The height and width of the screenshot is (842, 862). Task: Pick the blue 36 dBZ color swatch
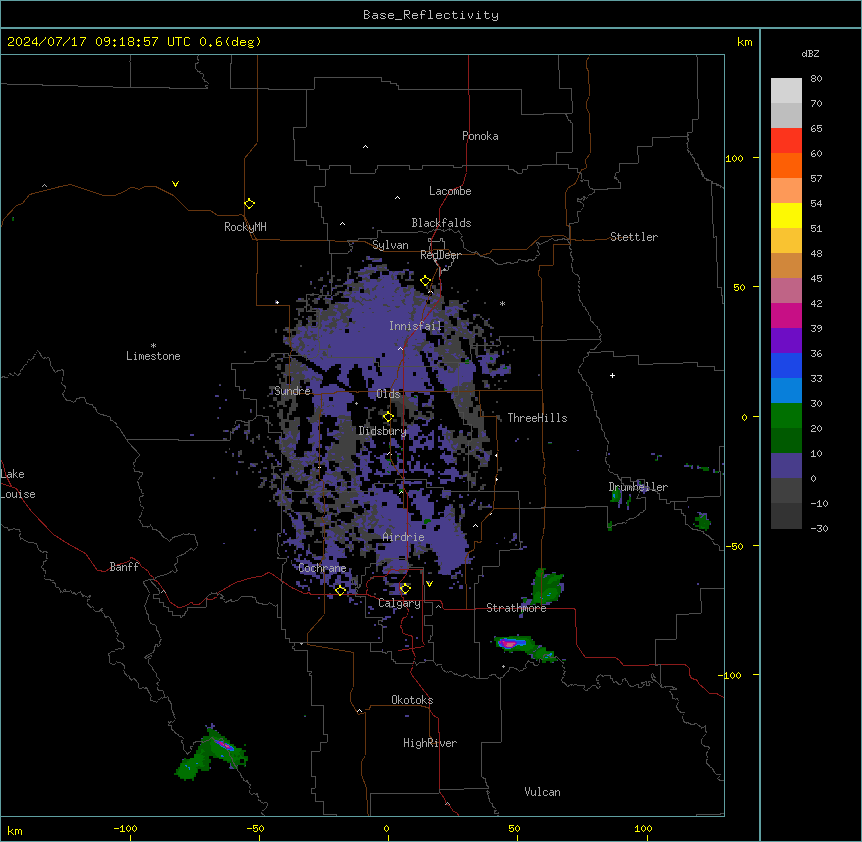coord(786,365)
